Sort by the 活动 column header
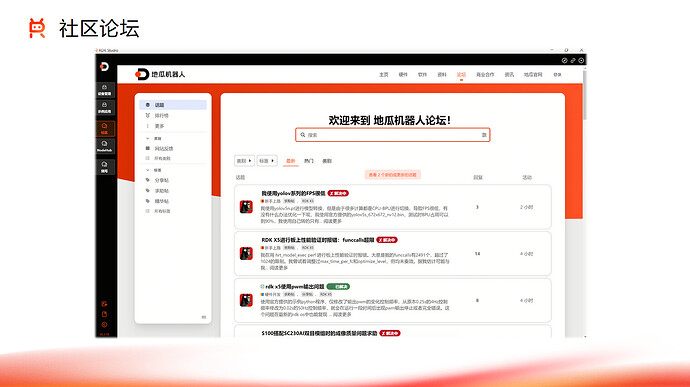This screenshot has width=690, height=387. click(x=527, y=177)
